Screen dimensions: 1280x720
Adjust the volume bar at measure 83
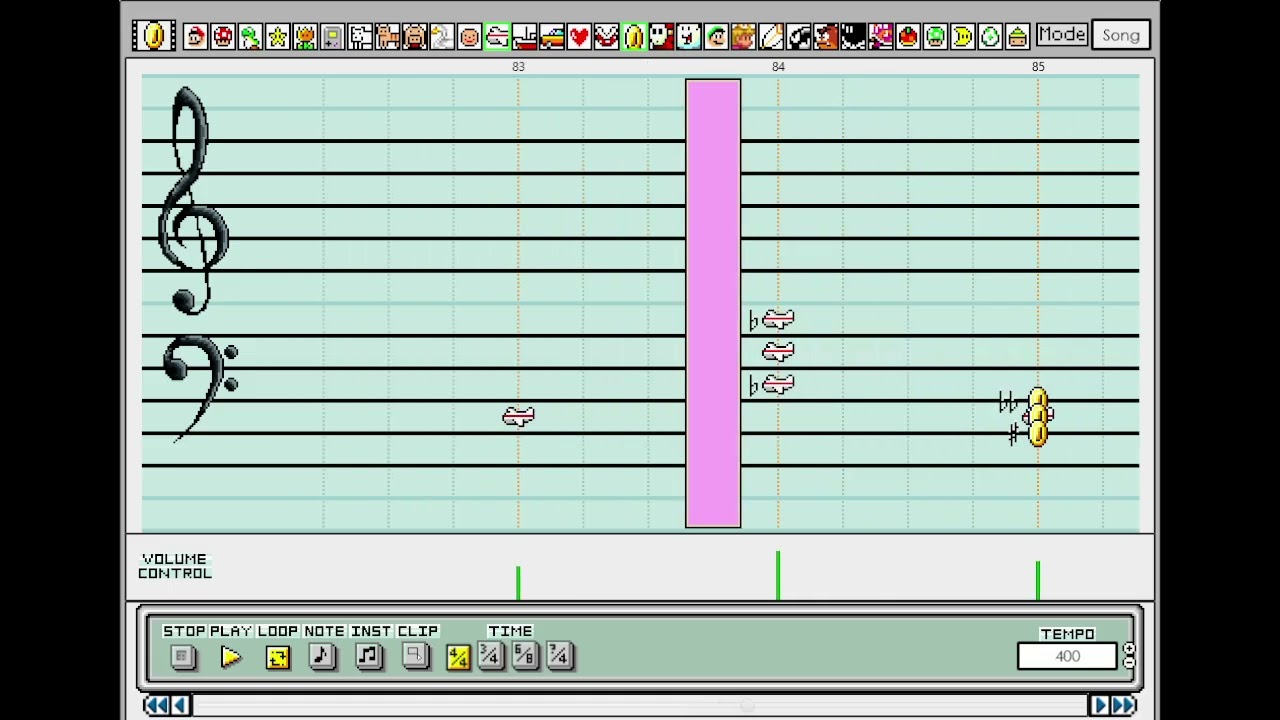pyautogui.click(x=518, y=583)
